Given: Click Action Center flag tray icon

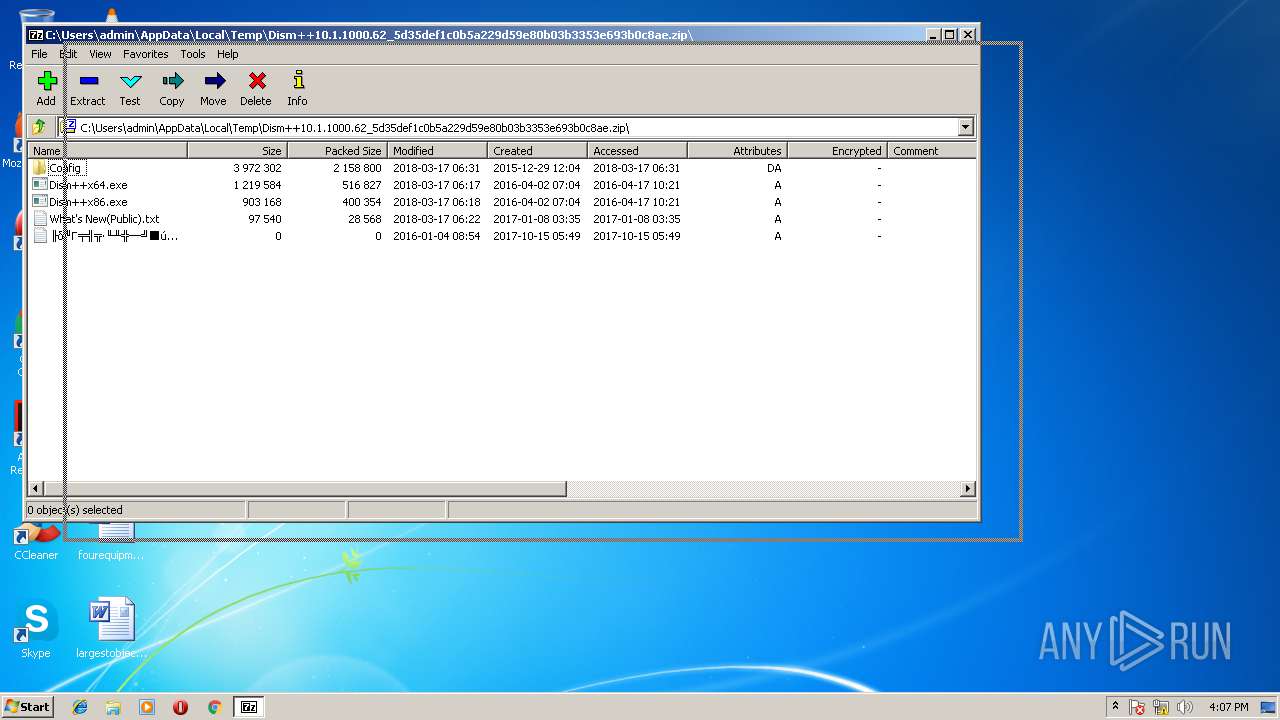Looking at the screenshot, I should (x=1138, y=707).
